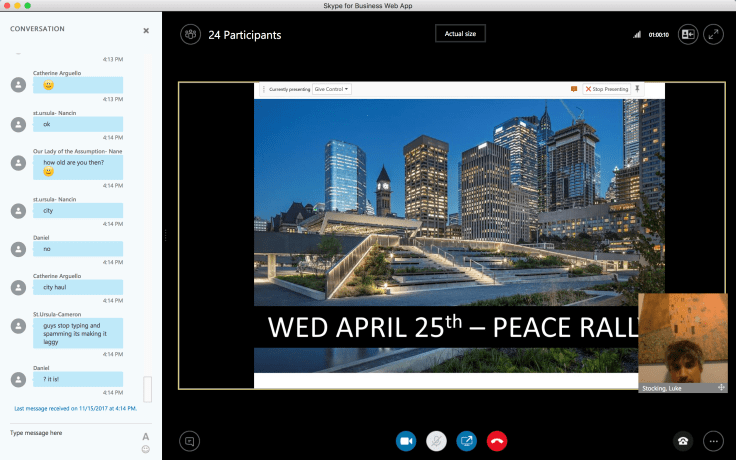The image size is (736, 460).
Task: Click Daniel's 'no' message
Action: click(78, 249)
